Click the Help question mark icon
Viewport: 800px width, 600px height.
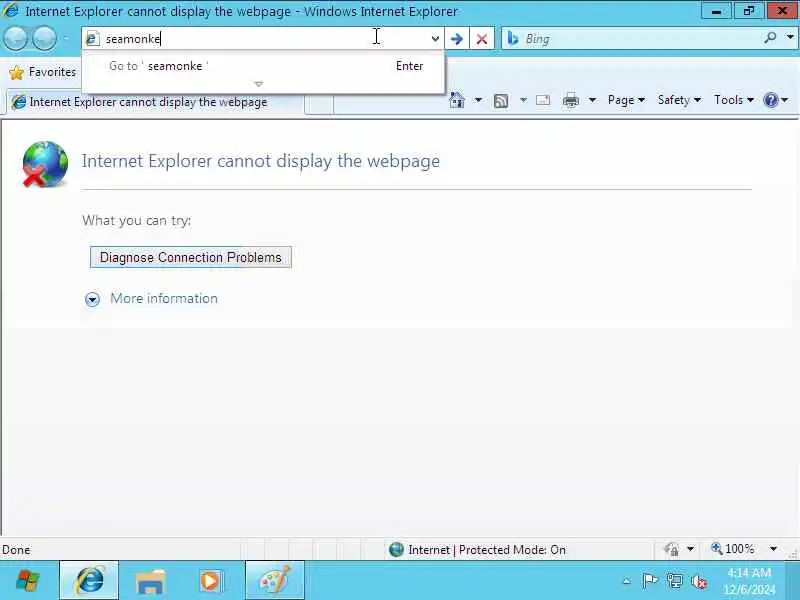[x=770, y=100]
